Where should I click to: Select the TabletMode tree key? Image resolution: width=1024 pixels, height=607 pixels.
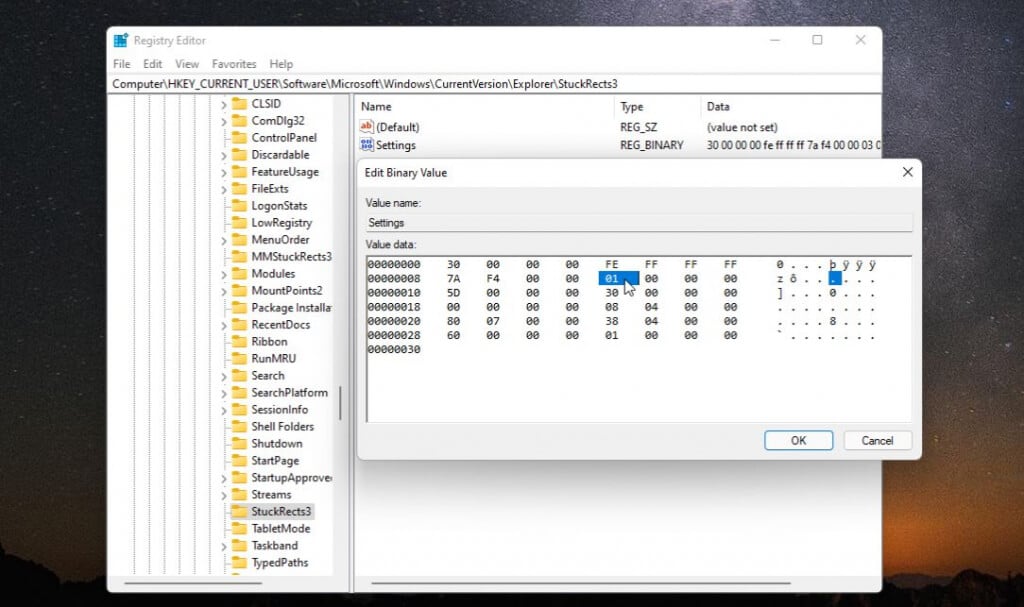[281, 528]
